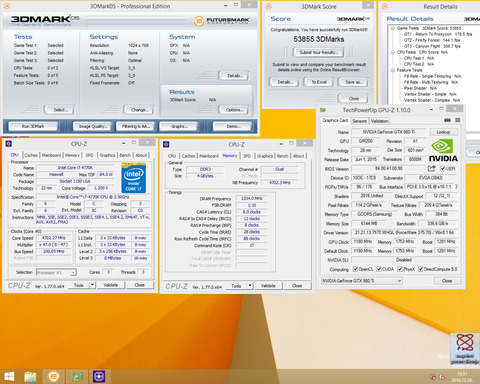Open the Processor #1 selection dropdown
The width and height of the screenshot is (480, 384).
[x=56, y=272]
